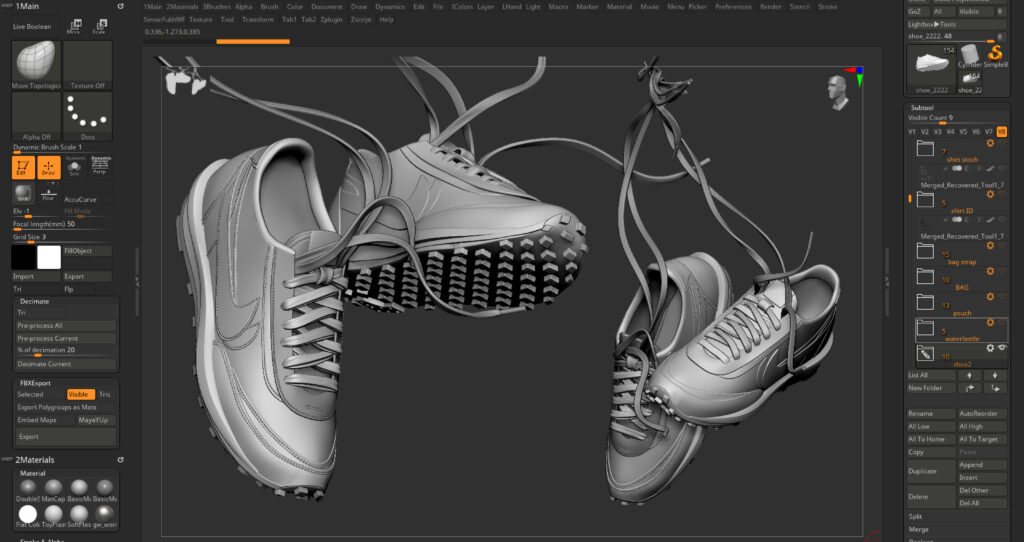Screen dimensions: 1024x542
Task: Open the Texture Off selector
Action: (x=88, y=65)
